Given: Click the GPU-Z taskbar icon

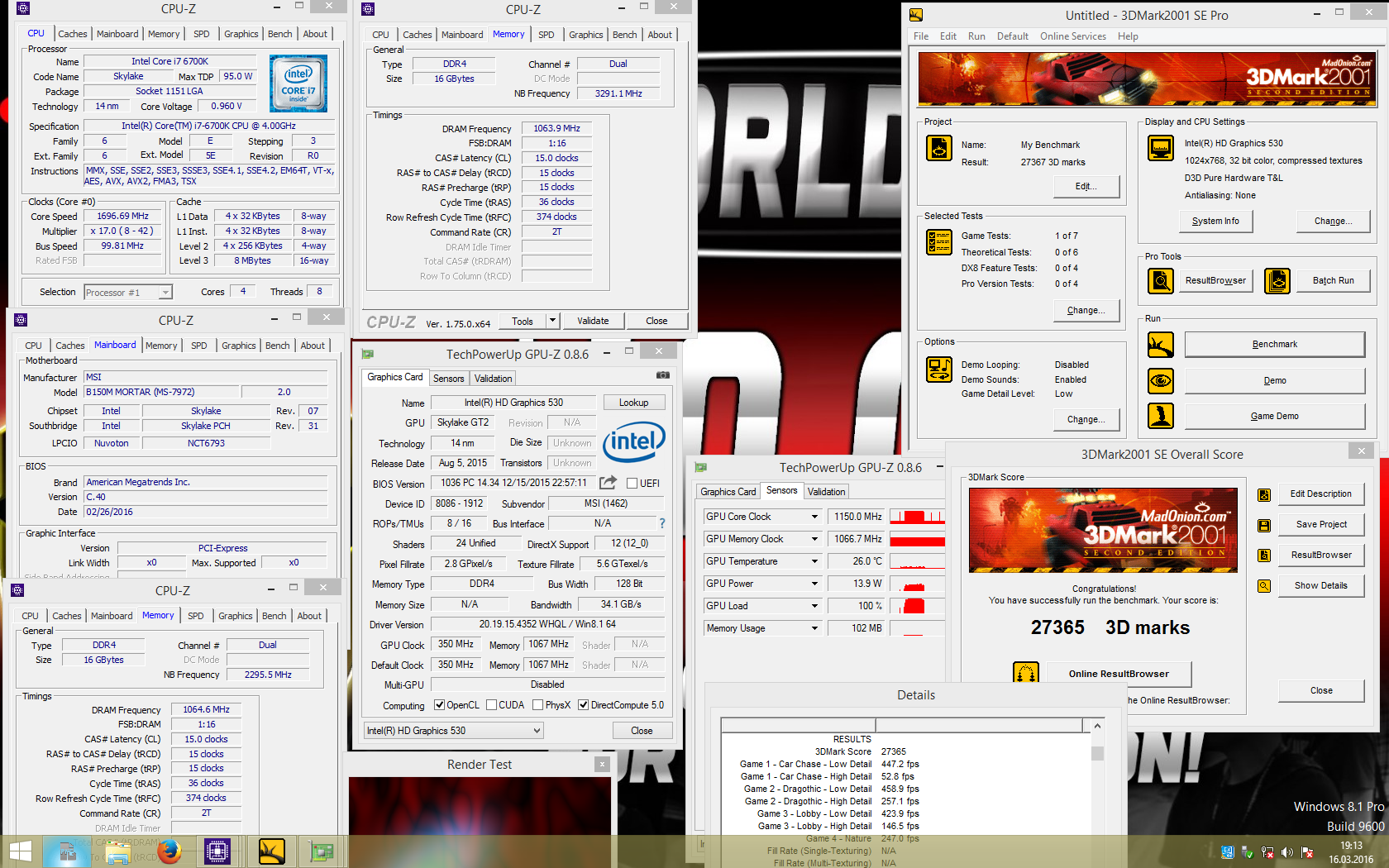Looking at the screenshot, I should (x=321, y=851).
